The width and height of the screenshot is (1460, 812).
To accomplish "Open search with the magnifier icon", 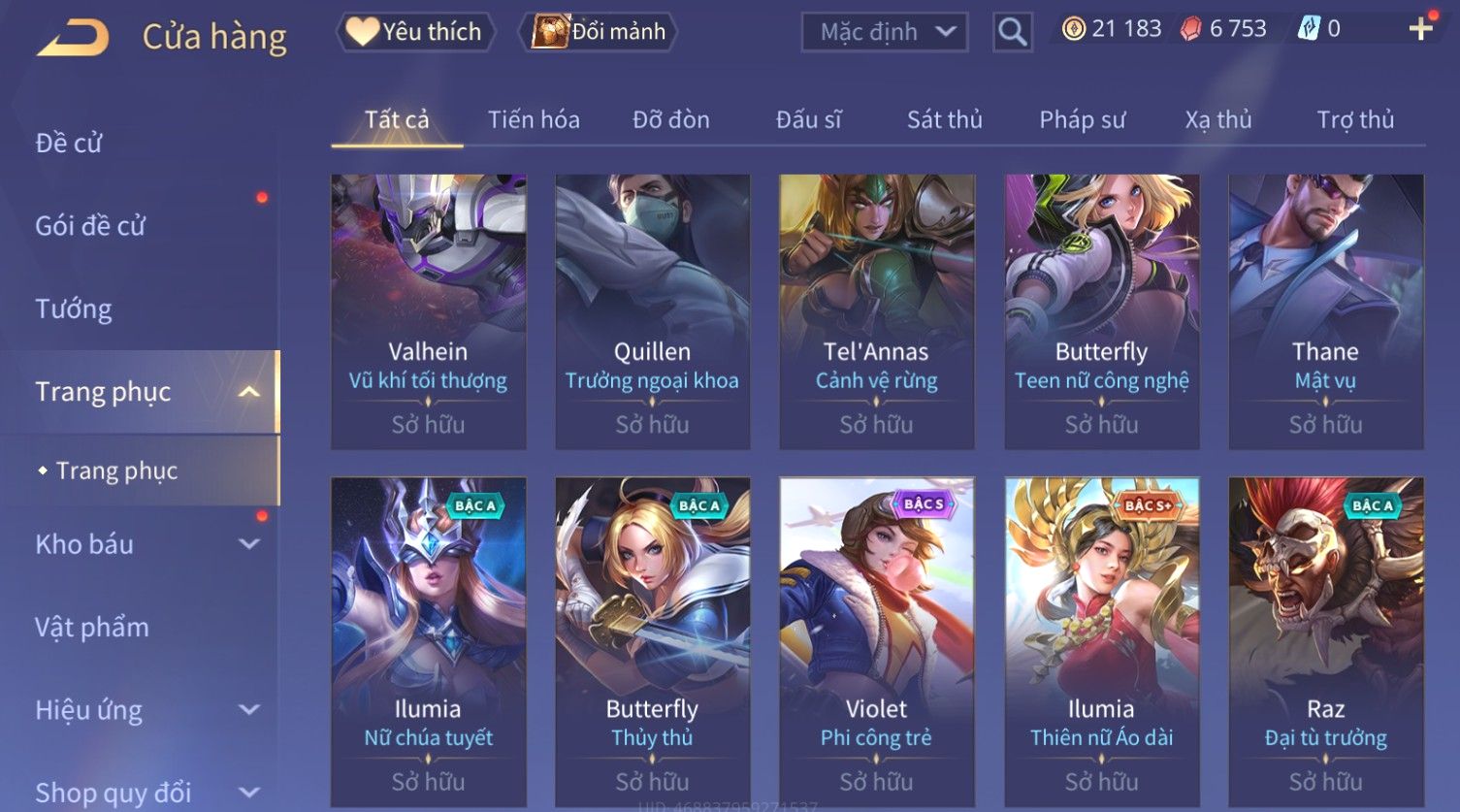I will 1012,32.
